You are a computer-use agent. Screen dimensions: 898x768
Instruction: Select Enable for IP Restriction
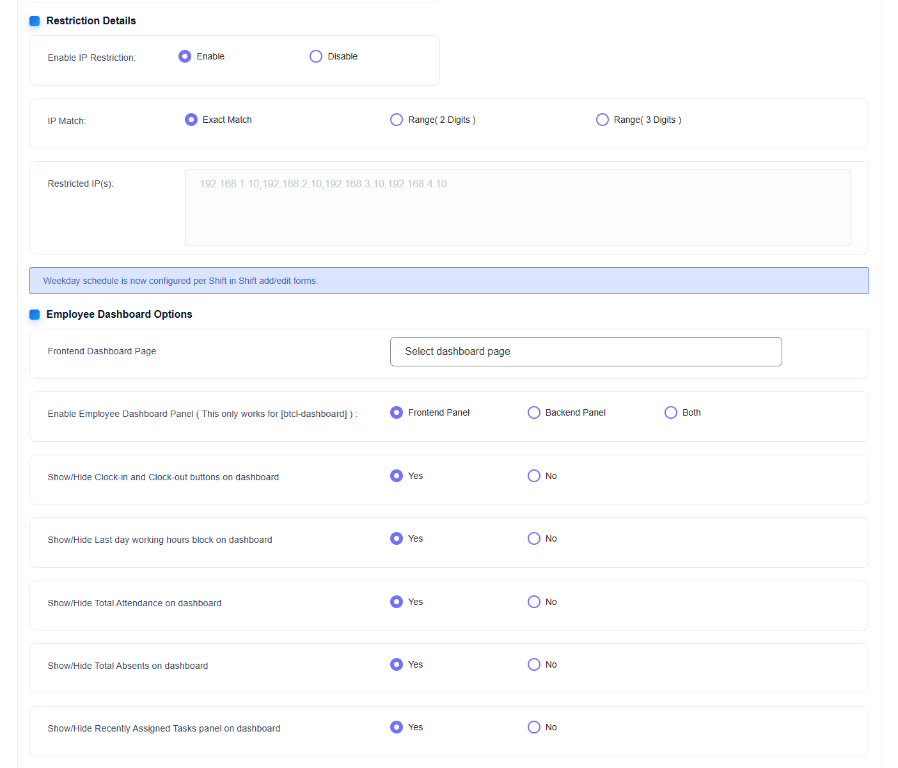(184, 56)
